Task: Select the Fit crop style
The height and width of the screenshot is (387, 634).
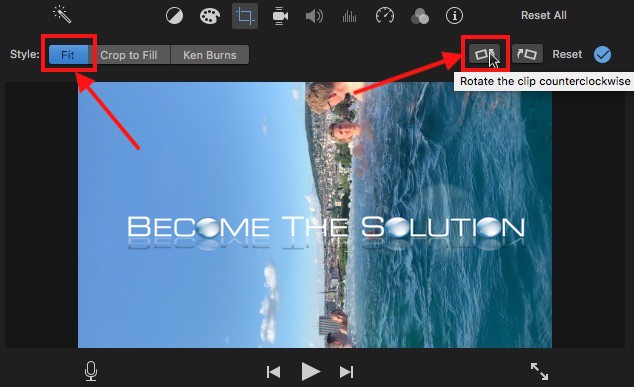Action: point(68,55)
